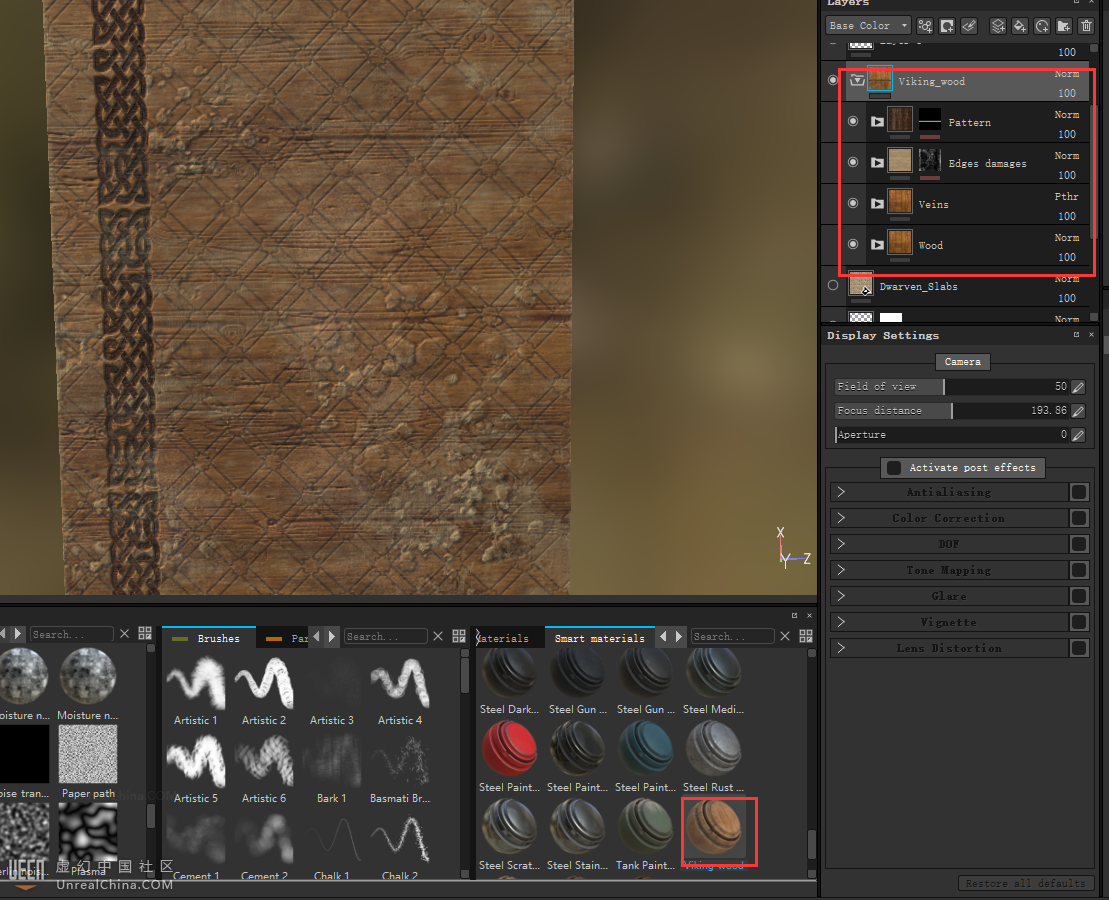The height and width of the screenshot is (900, 1109).
Task: Show the Dwarven_Slabs layer
Action: 833,286
